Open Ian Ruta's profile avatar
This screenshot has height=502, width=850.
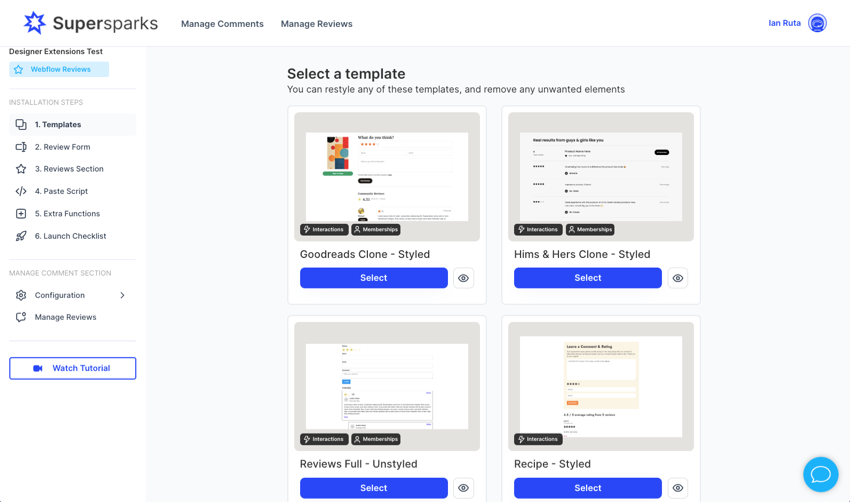pos(817,23)
